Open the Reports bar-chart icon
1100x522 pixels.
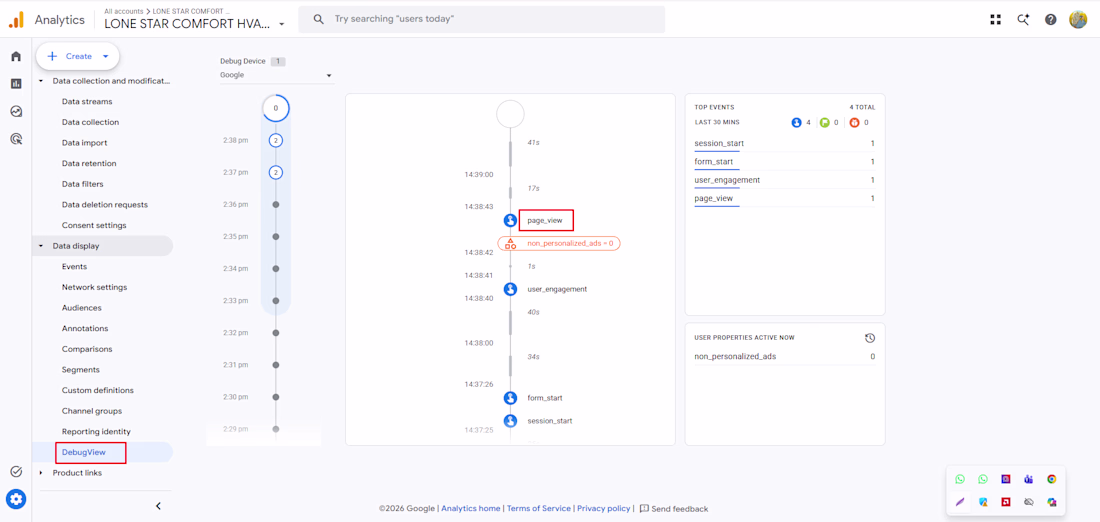16,83
